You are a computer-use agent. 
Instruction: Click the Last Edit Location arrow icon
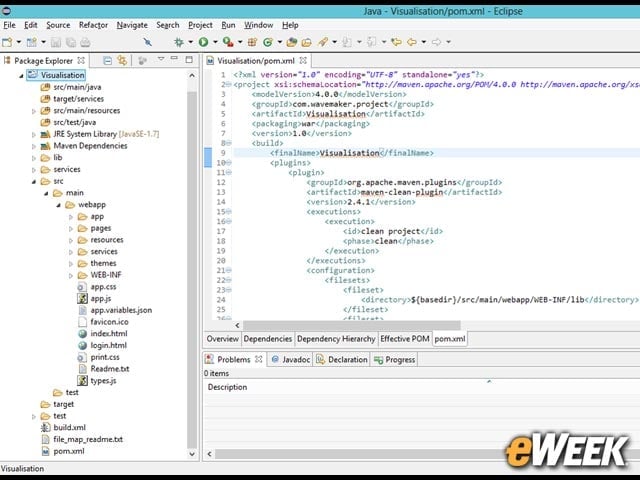396,42
